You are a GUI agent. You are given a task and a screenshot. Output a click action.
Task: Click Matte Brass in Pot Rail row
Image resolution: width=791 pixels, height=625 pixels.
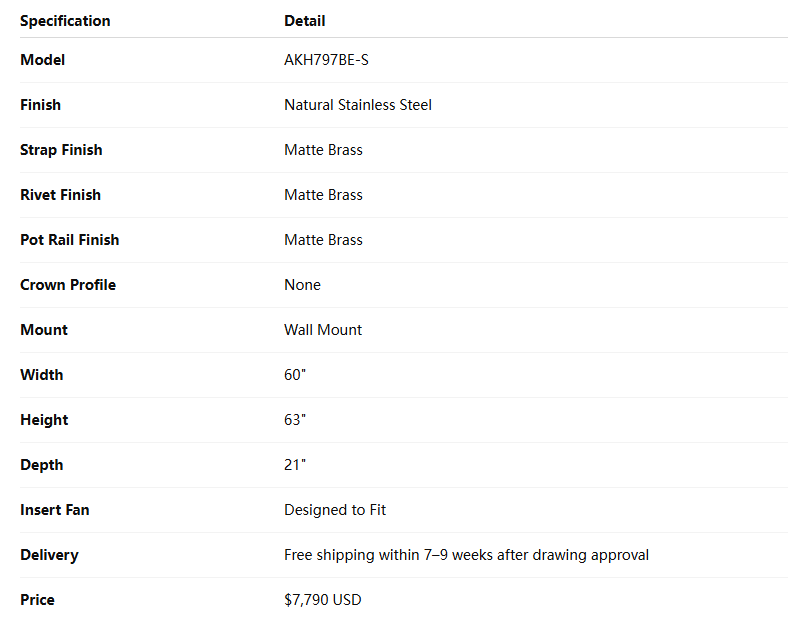pyautogui.click(x=323, y=240)
